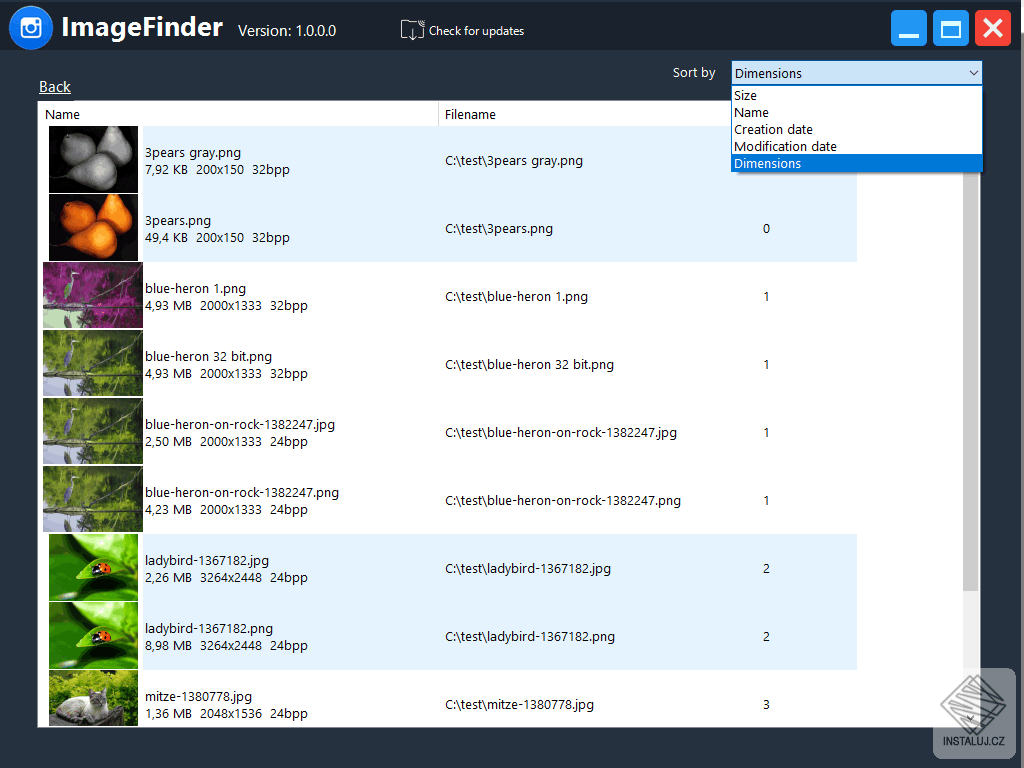Click path 'C:\test\blue-heron 1.png'

coord(517,296)
